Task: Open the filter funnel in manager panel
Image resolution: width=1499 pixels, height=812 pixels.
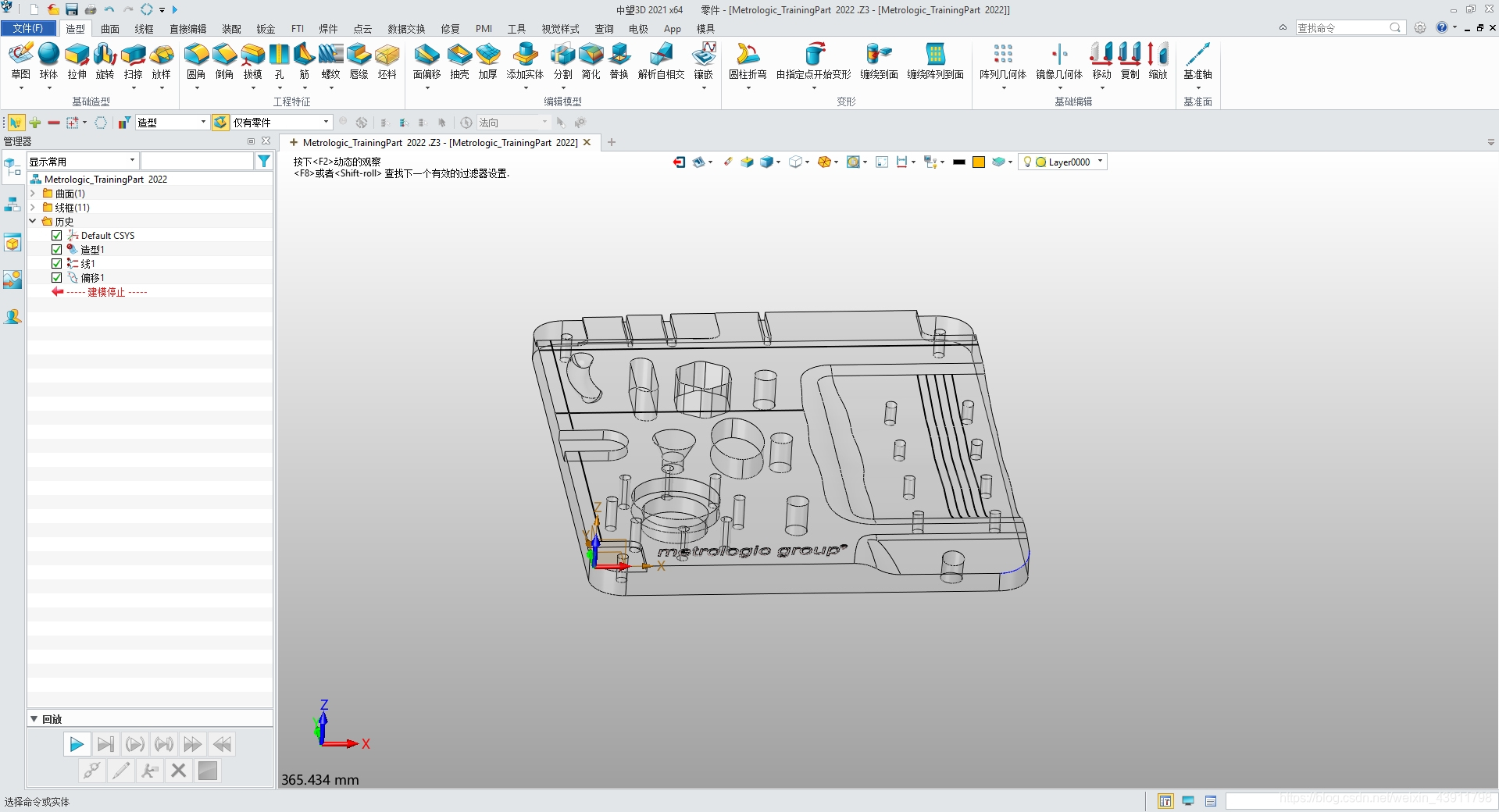Action: click(264, 161)
